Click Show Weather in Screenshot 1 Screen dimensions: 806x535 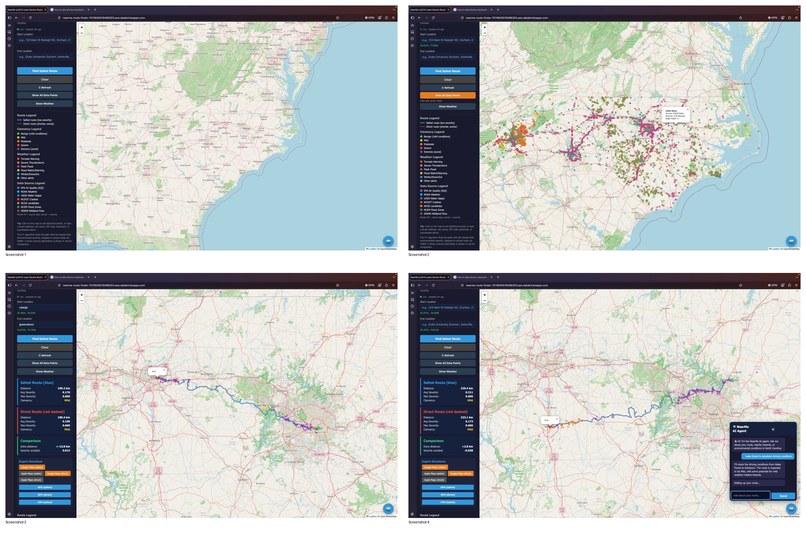45,103
